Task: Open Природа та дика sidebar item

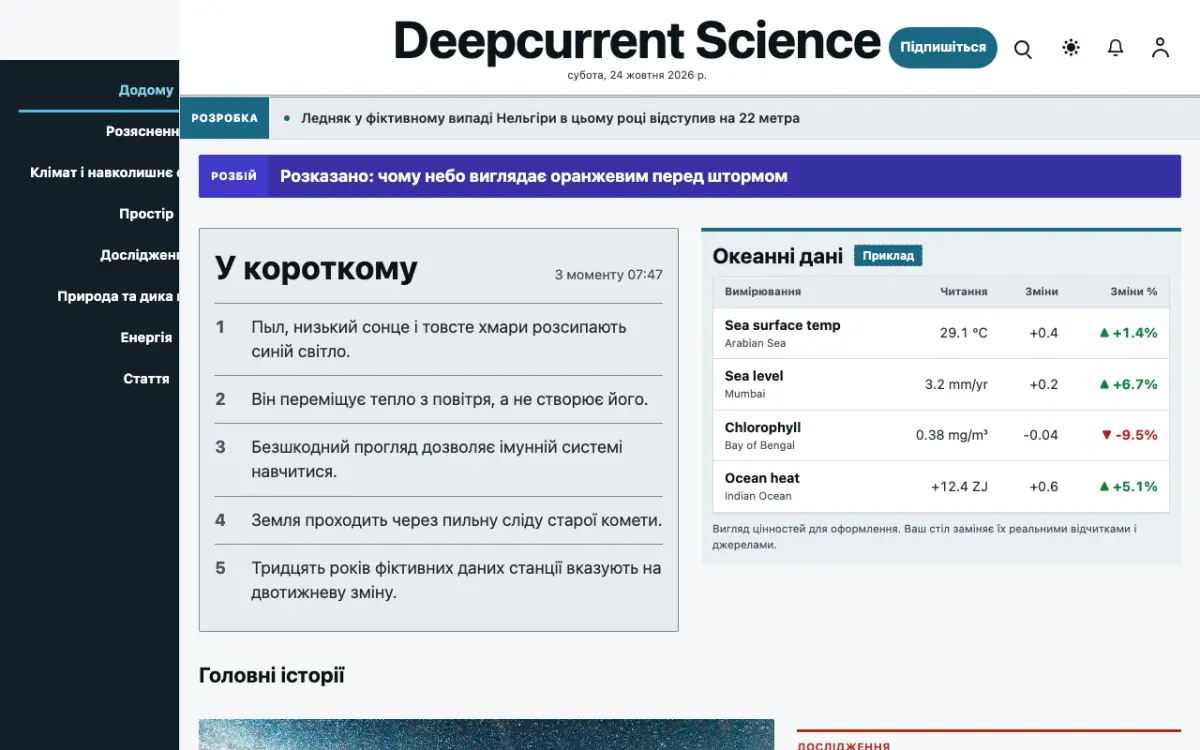Action: coord(118,296)
